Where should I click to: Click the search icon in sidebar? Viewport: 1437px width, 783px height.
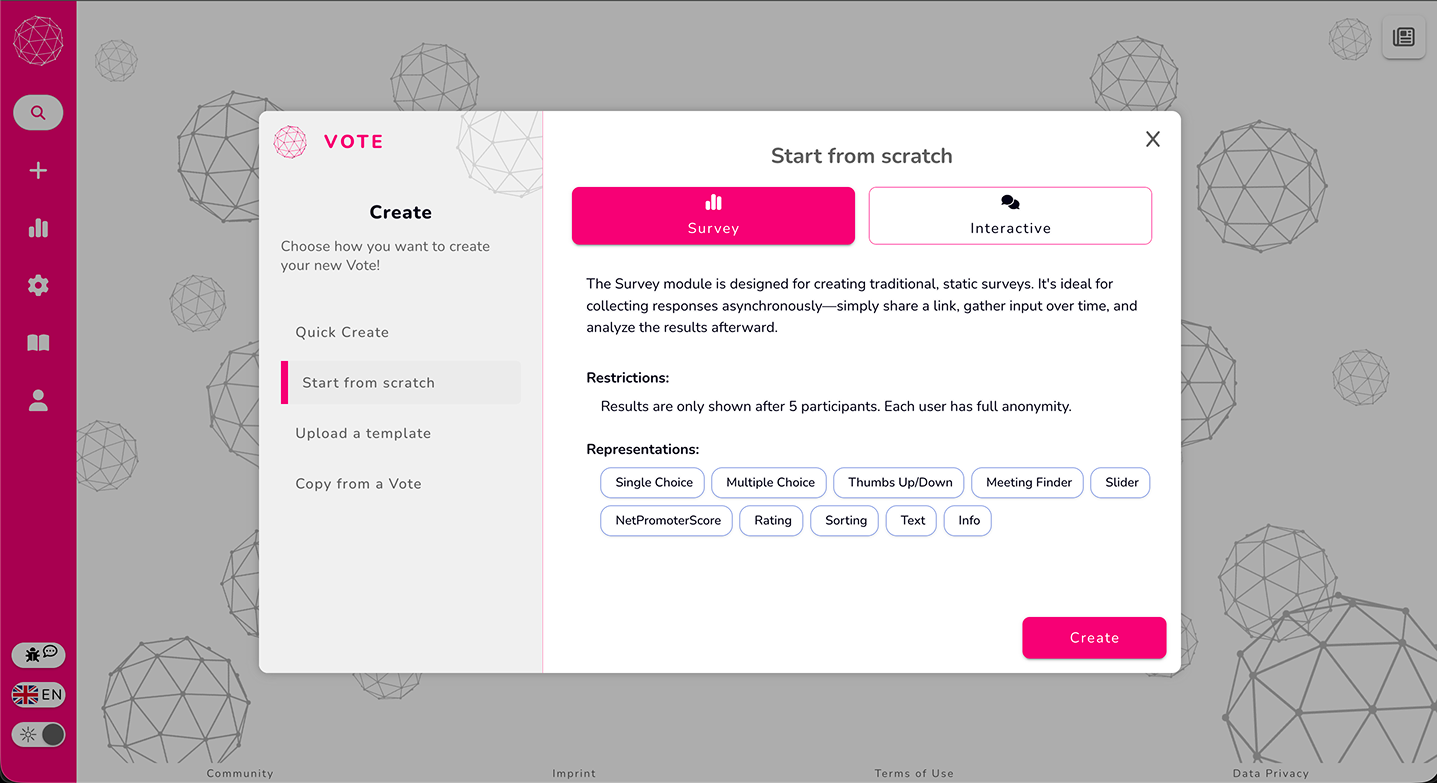click(38, 113)
